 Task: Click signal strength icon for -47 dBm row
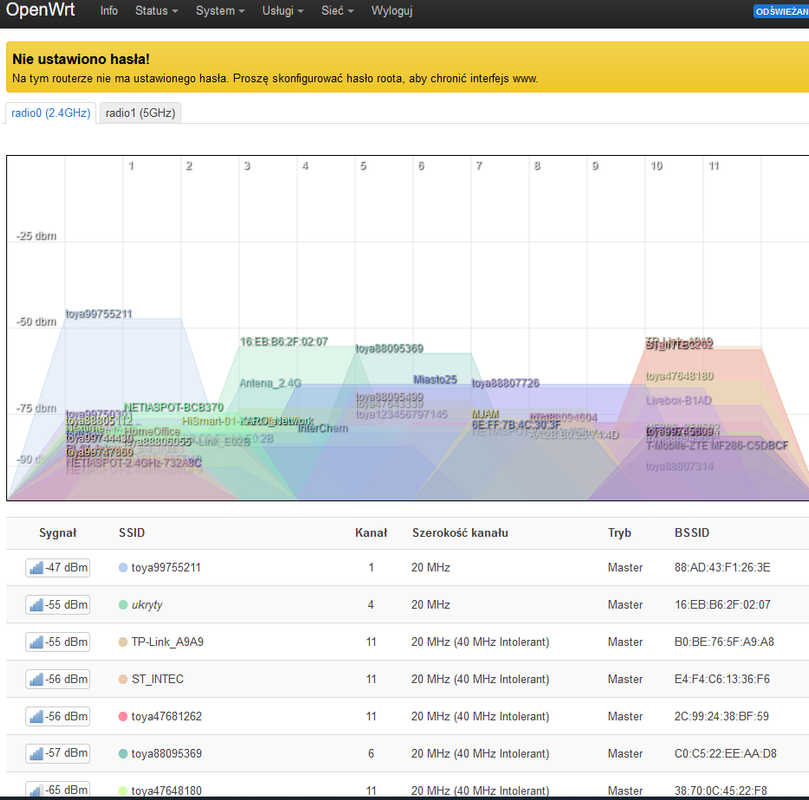click(x=37, y=568)
